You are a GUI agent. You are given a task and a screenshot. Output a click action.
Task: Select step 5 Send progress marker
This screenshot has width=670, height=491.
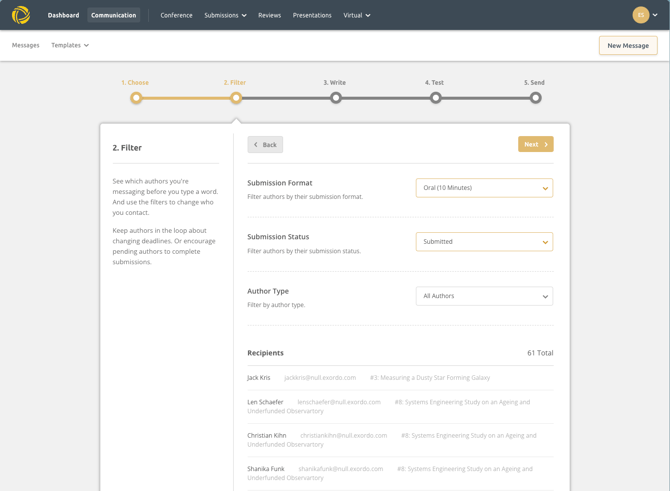[535, 98]
